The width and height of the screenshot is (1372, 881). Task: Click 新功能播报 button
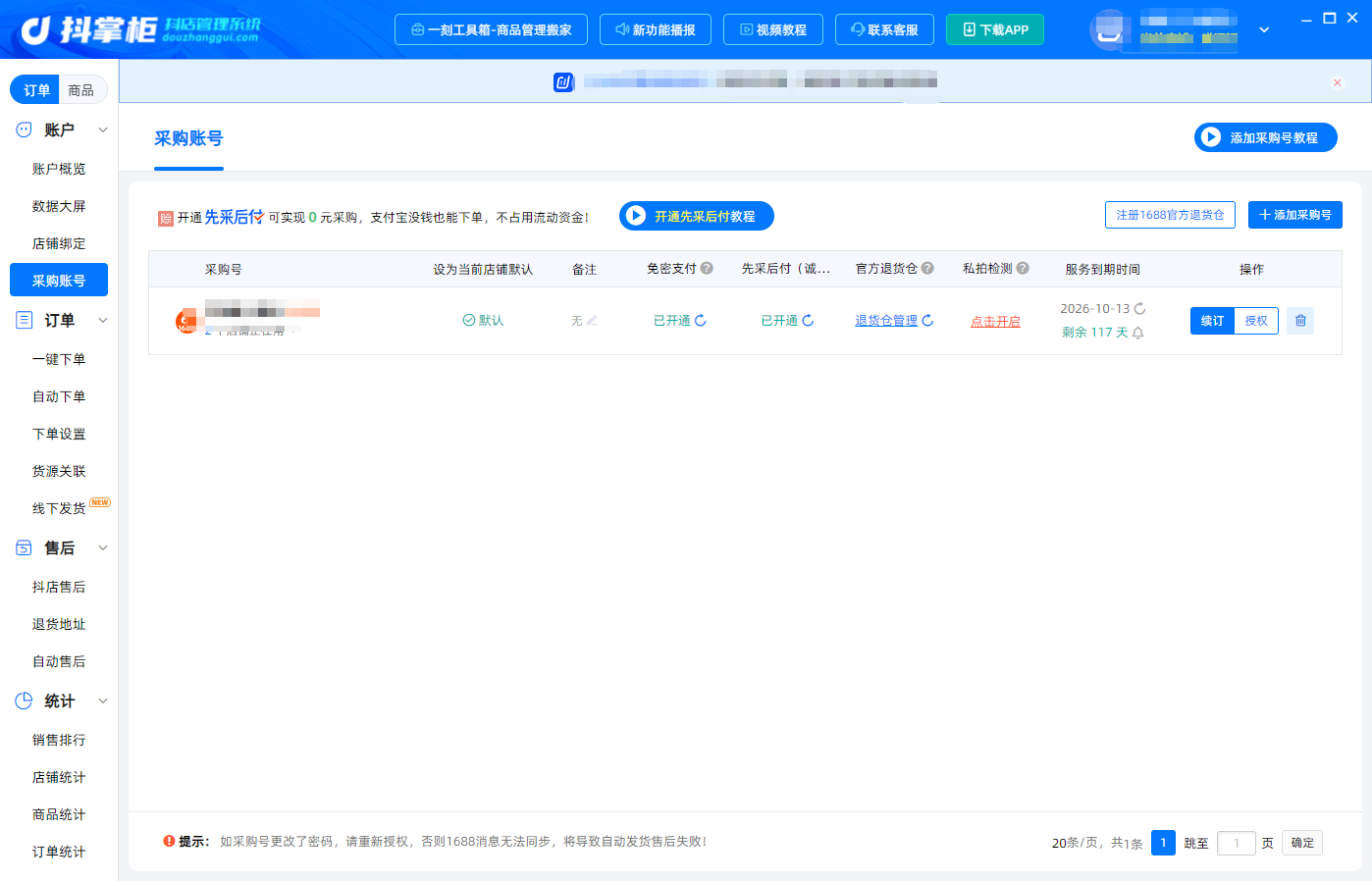pos(656,29)
